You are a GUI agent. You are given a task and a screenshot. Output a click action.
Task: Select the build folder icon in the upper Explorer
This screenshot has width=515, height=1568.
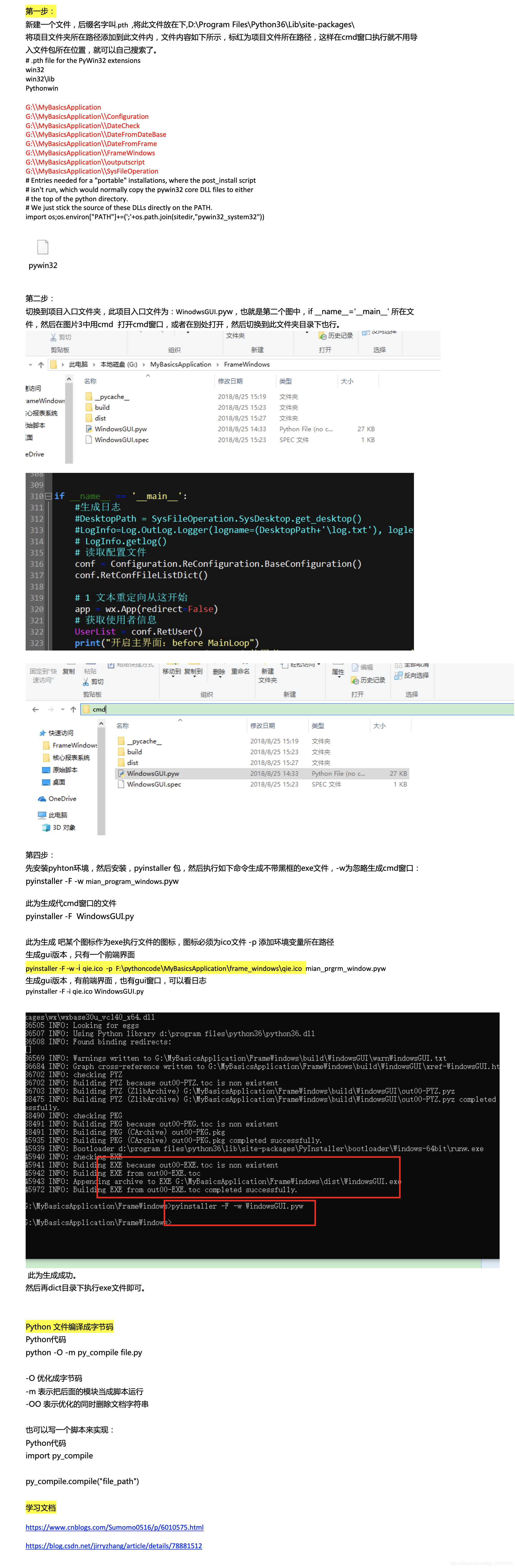(x=89, y=407)
